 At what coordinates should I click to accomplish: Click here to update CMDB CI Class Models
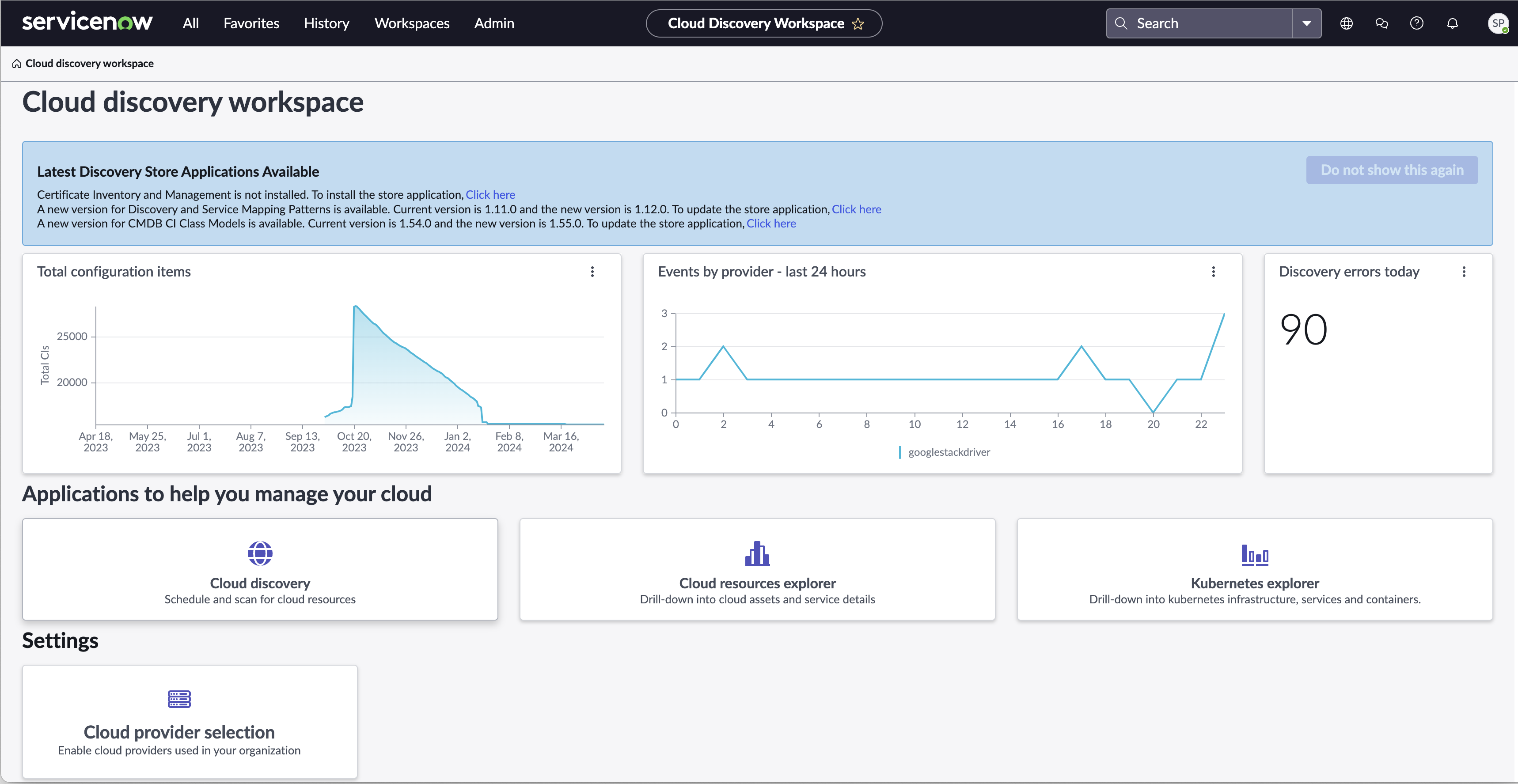pos(771,223)
